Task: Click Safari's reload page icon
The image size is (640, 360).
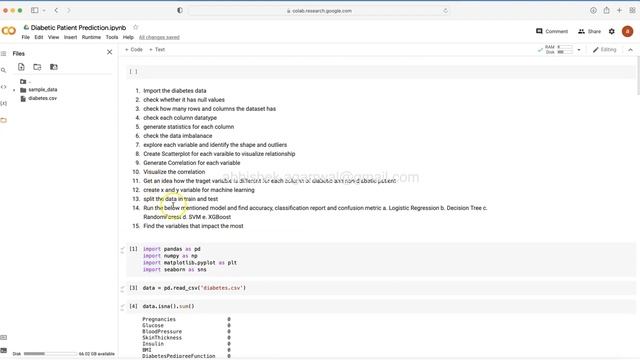Action: coord(445,11)
